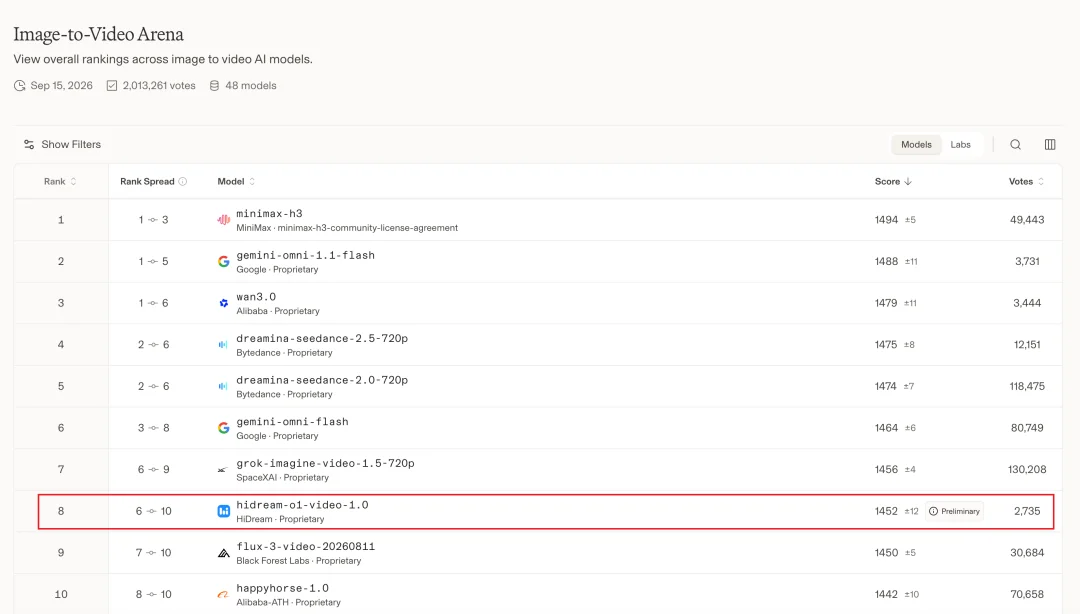
Task: Click the Preliminary badge on hidream row
Action: click(x=955, y=511)
